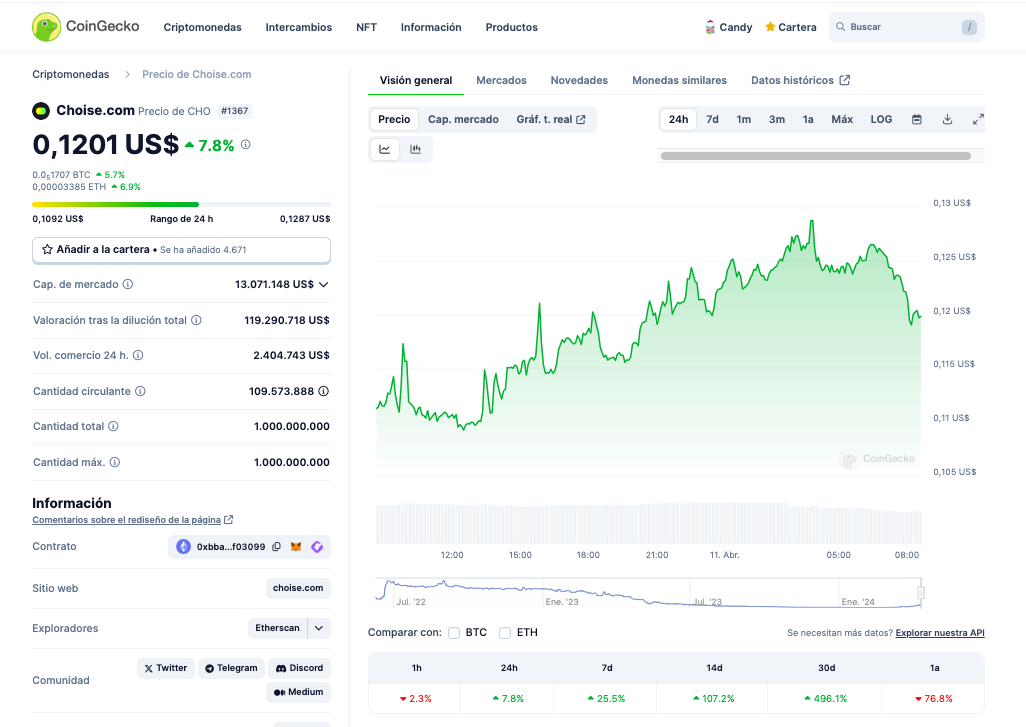Select the candlestick chart view icon
1026x727 pixels.
click(415, 149)
